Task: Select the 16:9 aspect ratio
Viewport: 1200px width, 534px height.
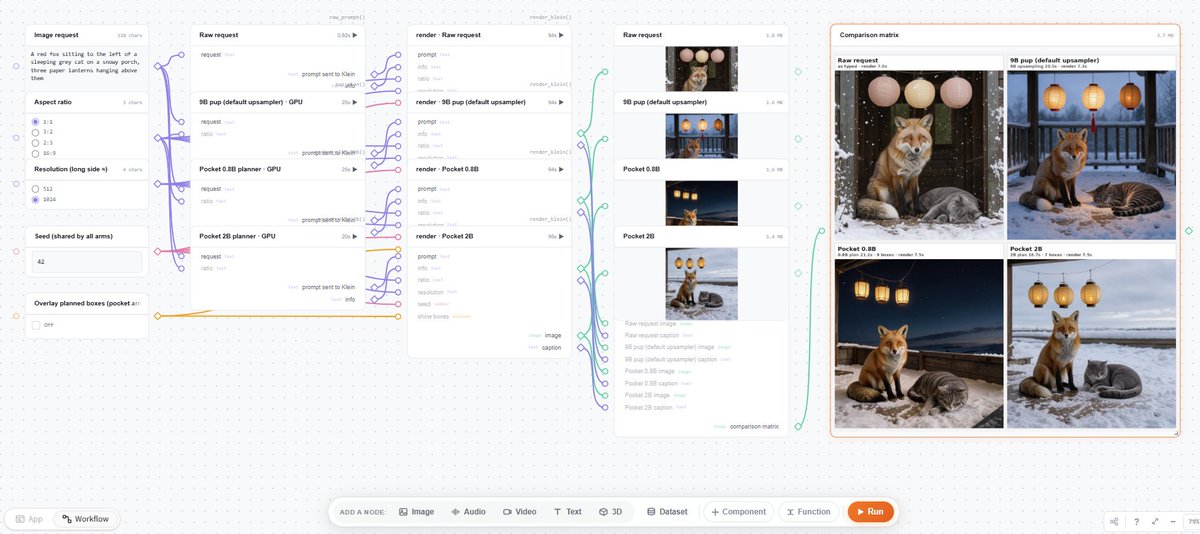Action: (36, 152)
